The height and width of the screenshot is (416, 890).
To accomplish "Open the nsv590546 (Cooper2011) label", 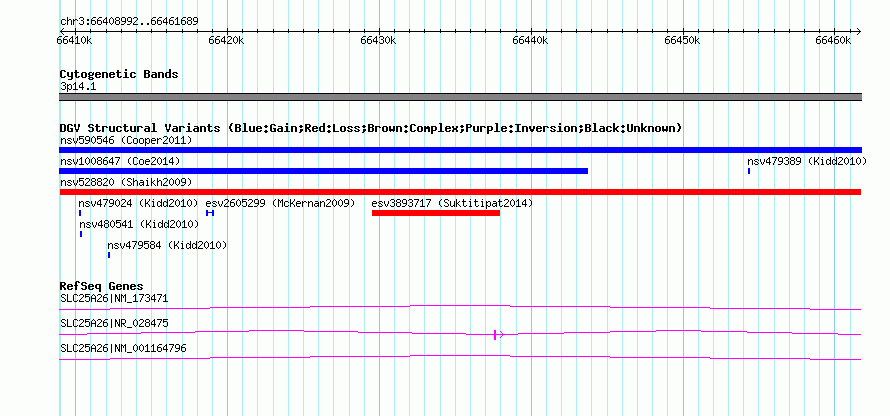I will click(126, 140).
